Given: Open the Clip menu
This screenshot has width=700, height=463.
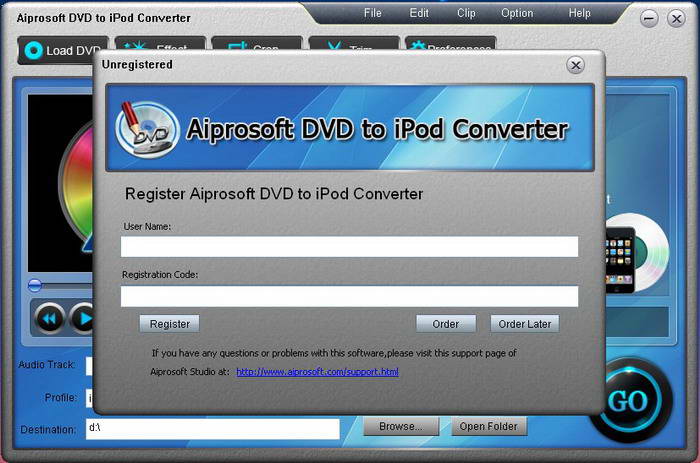Looking at the screenshot, I should [x=466, y=13].
